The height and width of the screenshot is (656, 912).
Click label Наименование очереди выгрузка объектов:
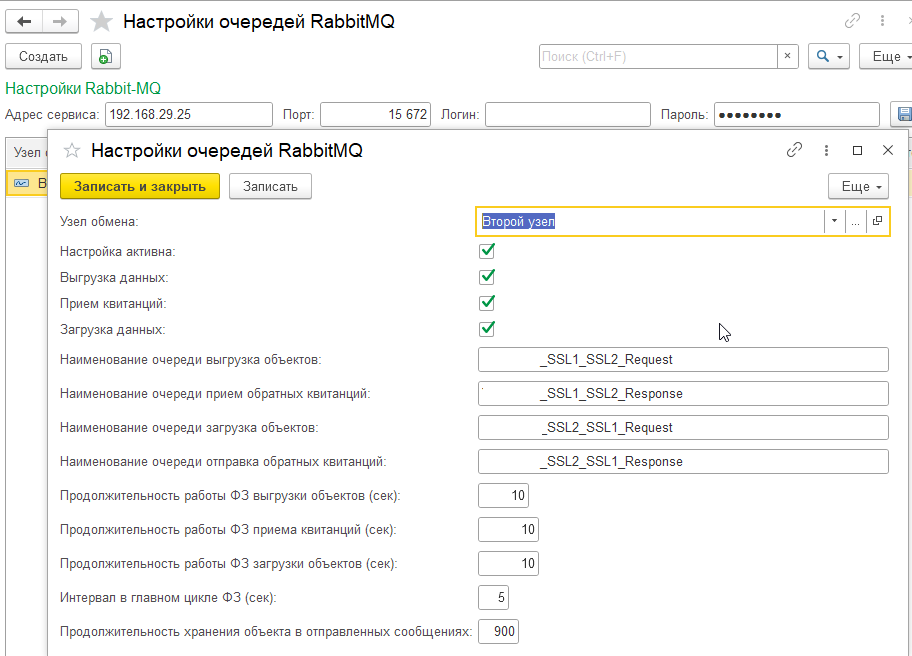point(191,360)
